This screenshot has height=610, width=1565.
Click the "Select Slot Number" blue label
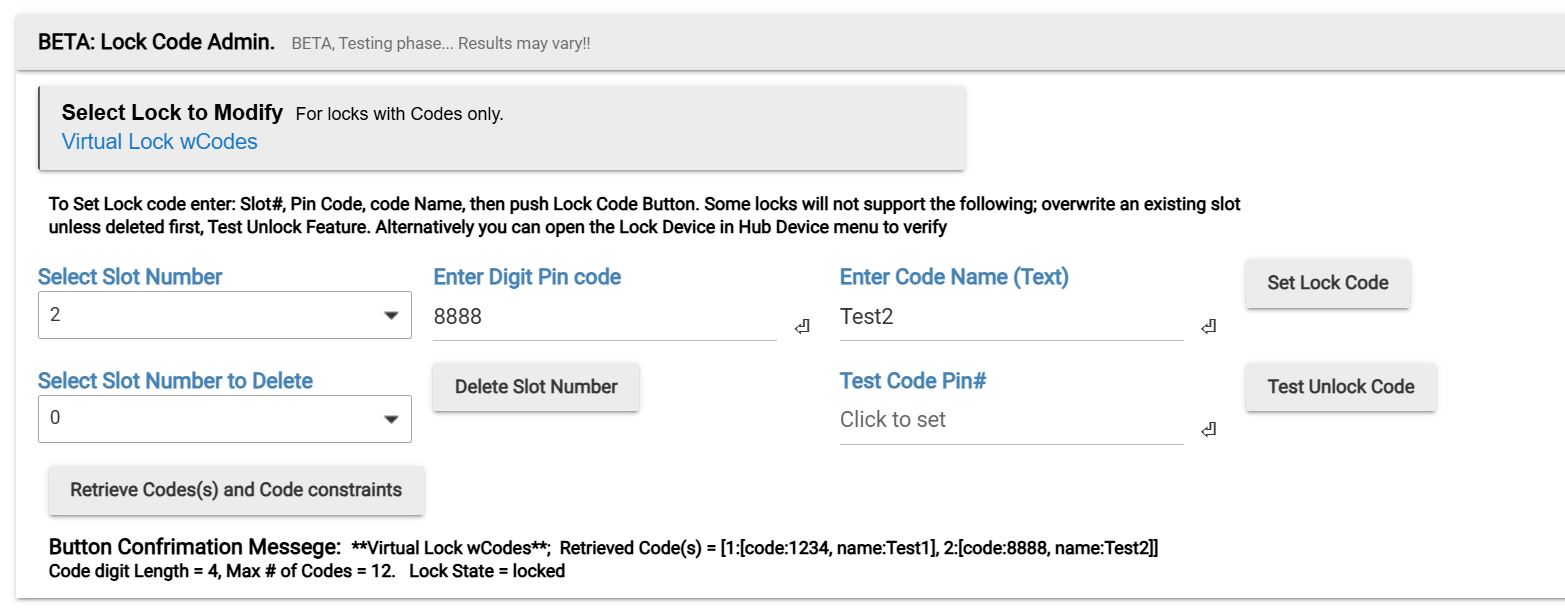point(130,277)
